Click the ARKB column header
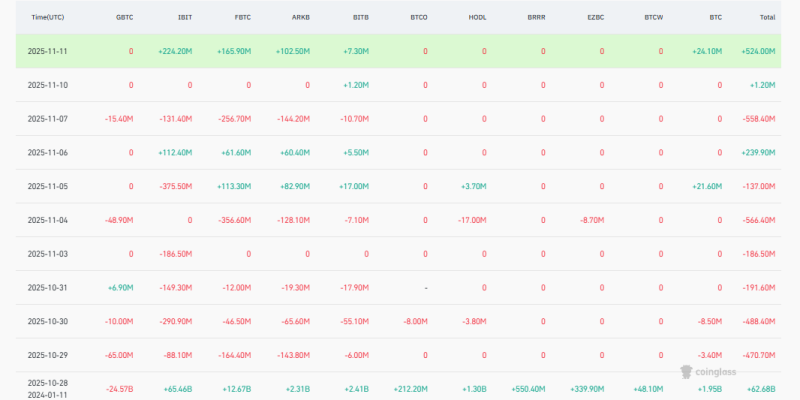 pos(301,18)
